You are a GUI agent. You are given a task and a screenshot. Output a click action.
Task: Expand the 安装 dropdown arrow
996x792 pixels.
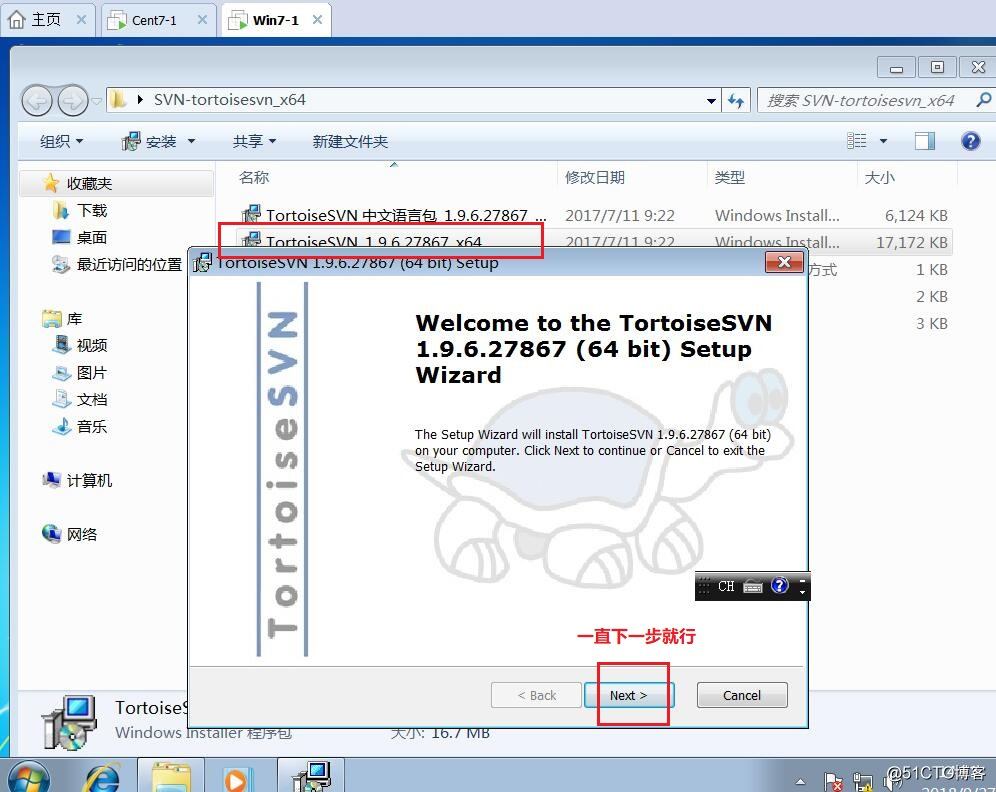(x=191, y=141)
